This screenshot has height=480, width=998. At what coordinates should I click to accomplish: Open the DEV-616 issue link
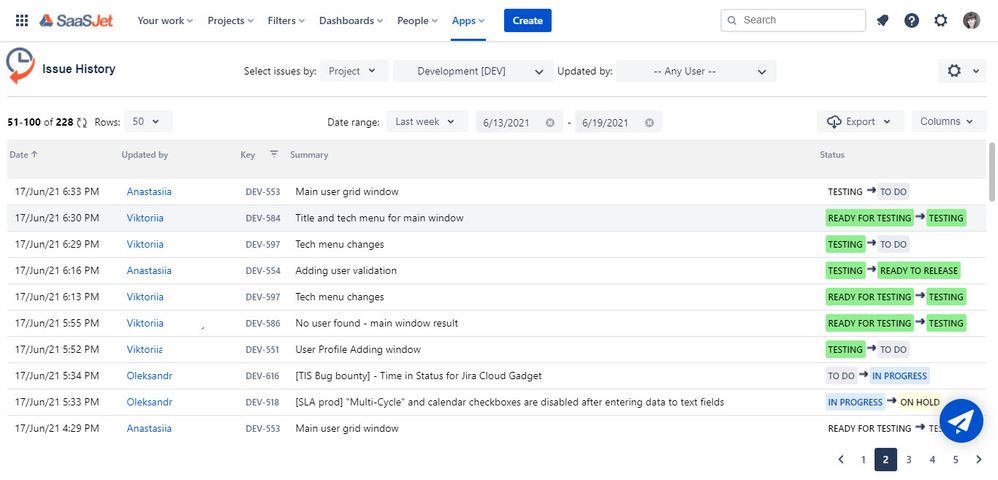point(262,376)
